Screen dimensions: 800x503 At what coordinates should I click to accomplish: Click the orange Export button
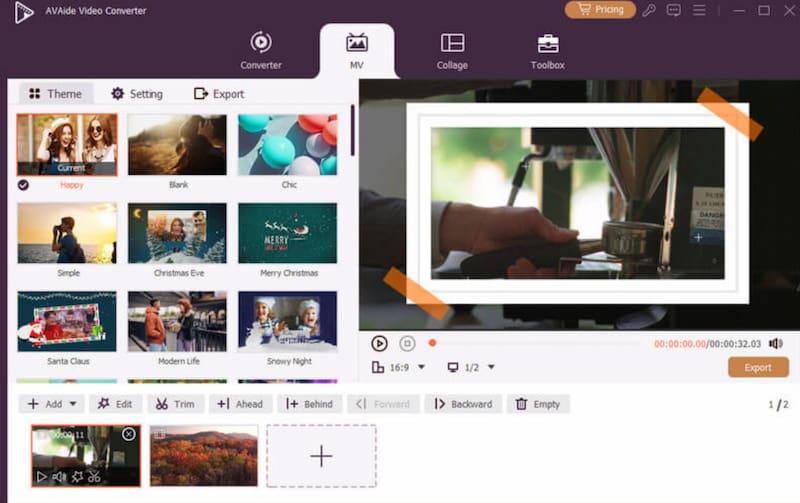758,367
